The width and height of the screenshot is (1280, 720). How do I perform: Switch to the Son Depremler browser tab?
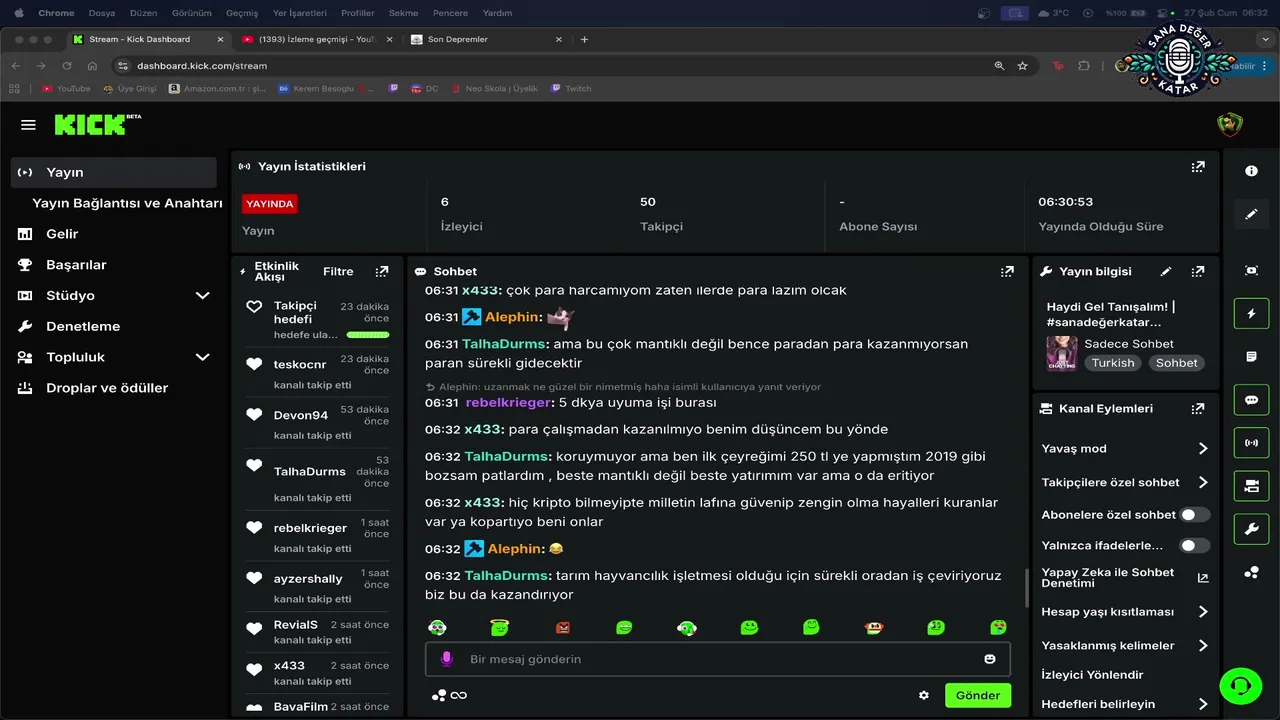click(x=485, y=39)
